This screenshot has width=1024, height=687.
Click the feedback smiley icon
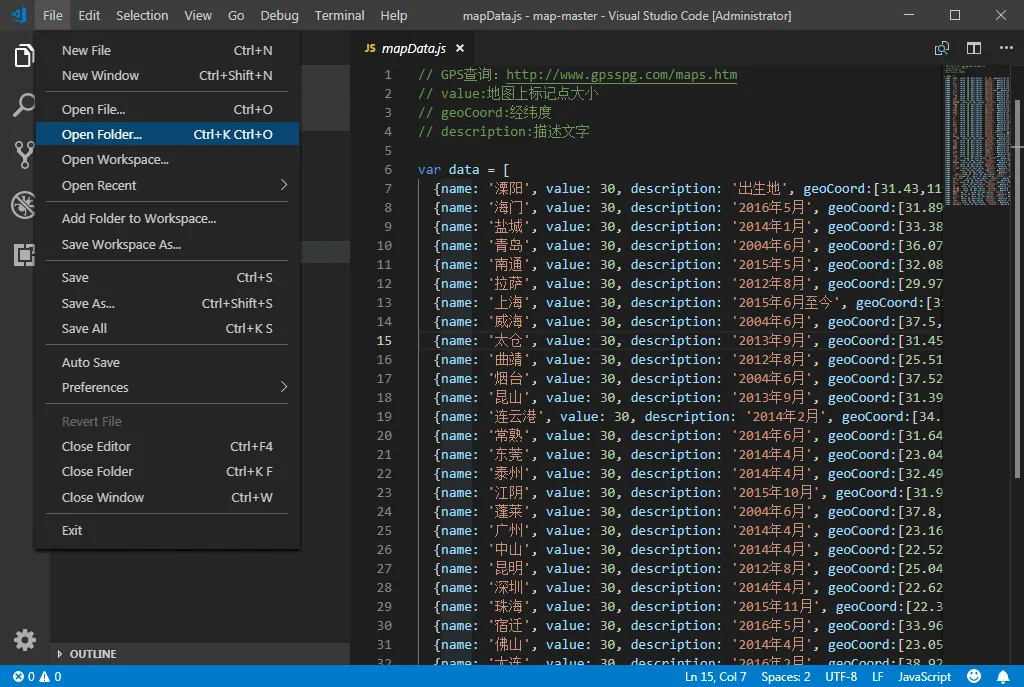(x=974, y=677)
